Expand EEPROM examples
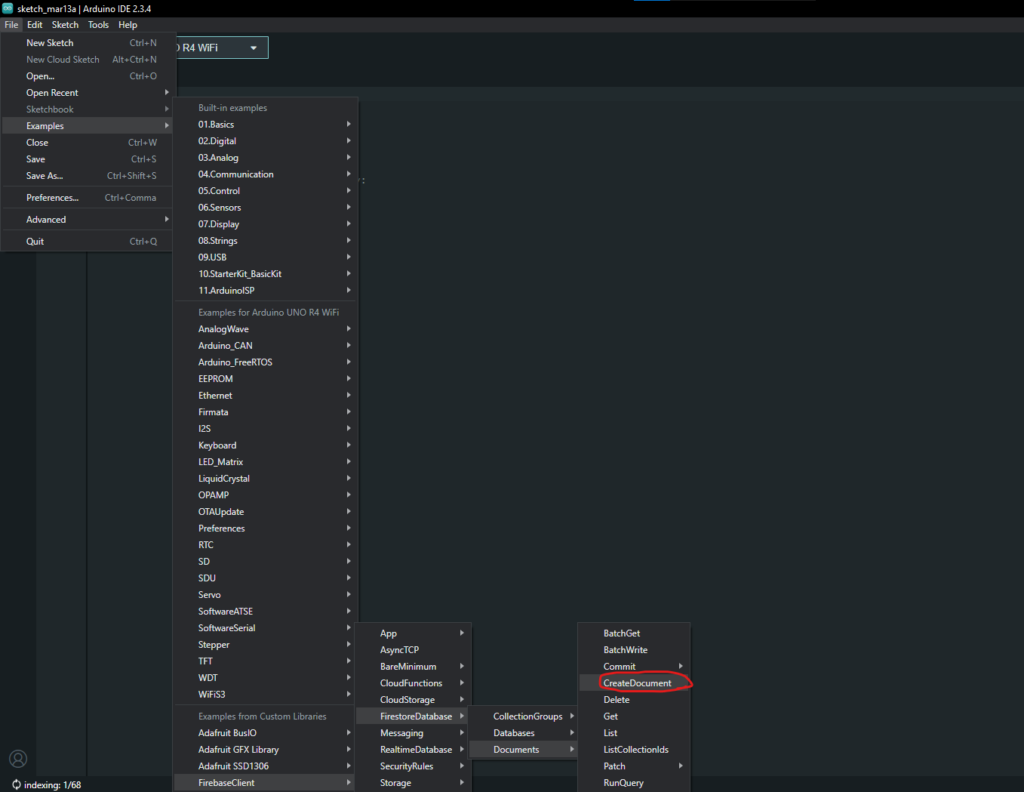Image resolution: width=1024 pixels, height=792 pixels. point(266,379)
